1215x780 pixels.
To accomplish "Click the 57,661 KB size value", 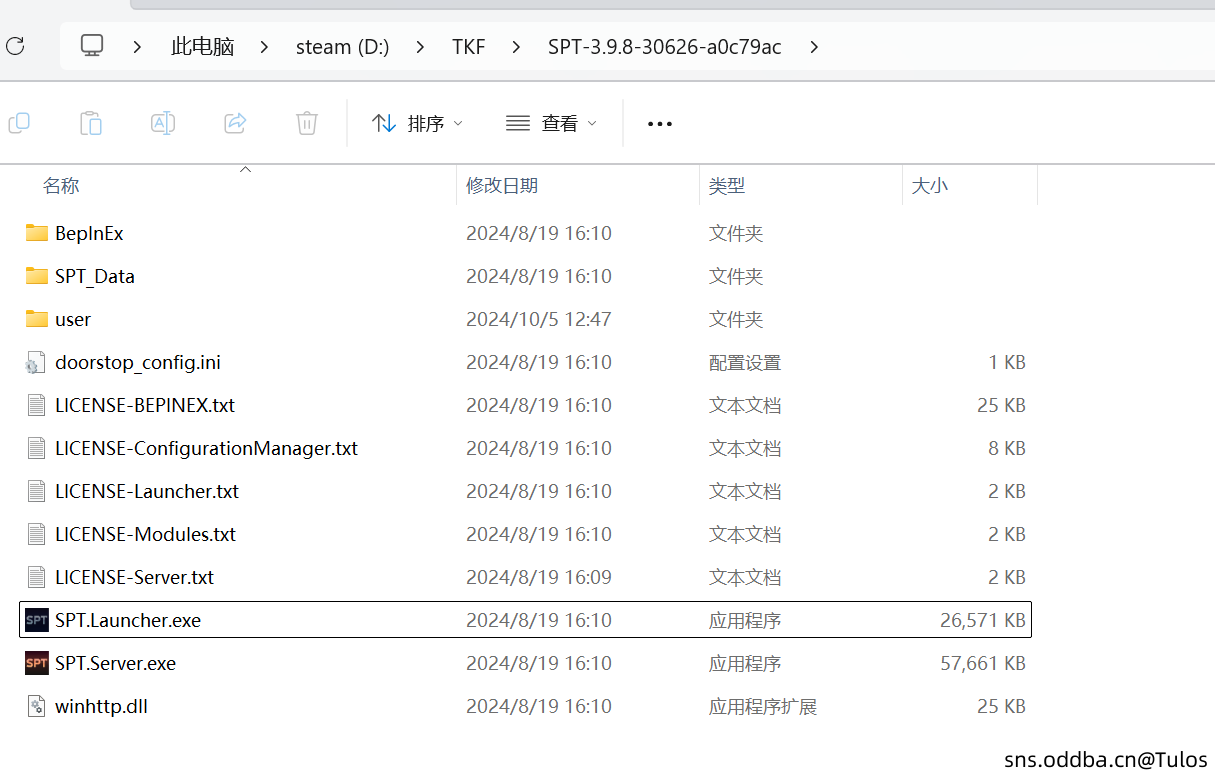I will [983, 663].
